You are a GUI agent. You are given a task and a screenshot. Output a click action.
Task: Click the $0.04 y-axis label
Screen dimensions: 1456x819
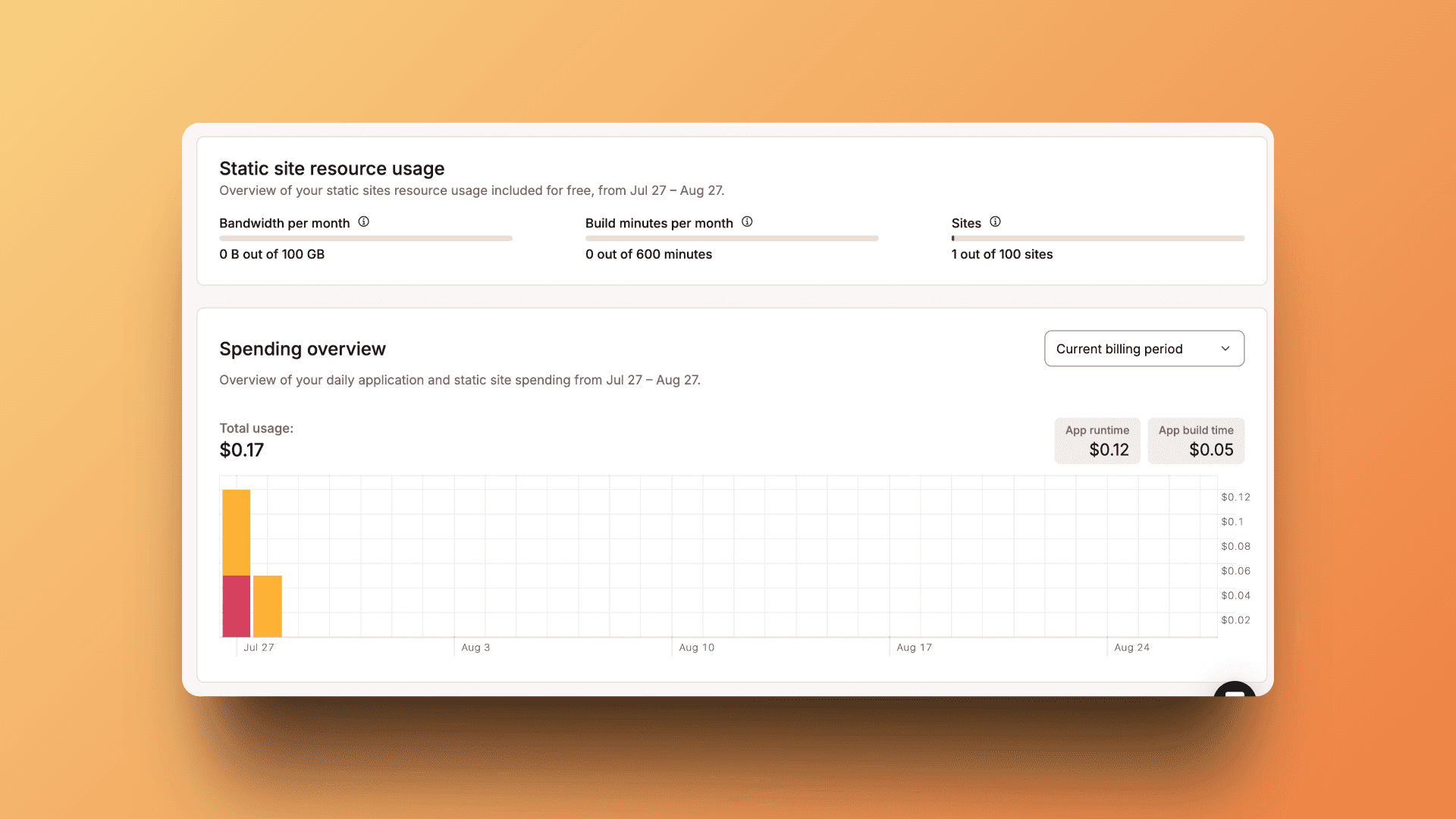coord(1235,595)
